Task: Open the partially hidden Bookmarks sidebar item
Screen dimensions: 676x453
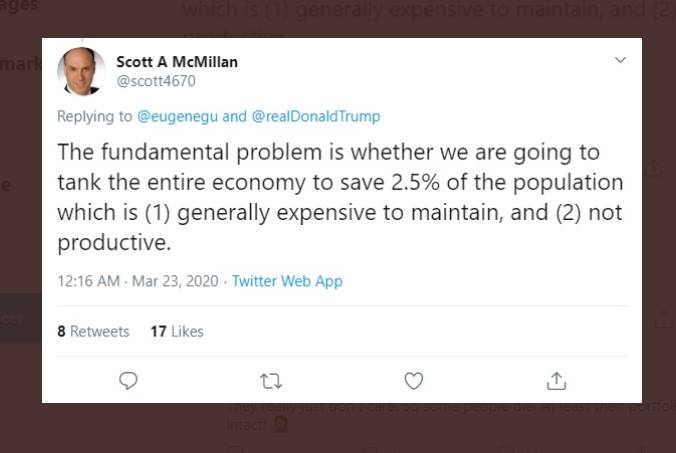Action: (20, 64)
